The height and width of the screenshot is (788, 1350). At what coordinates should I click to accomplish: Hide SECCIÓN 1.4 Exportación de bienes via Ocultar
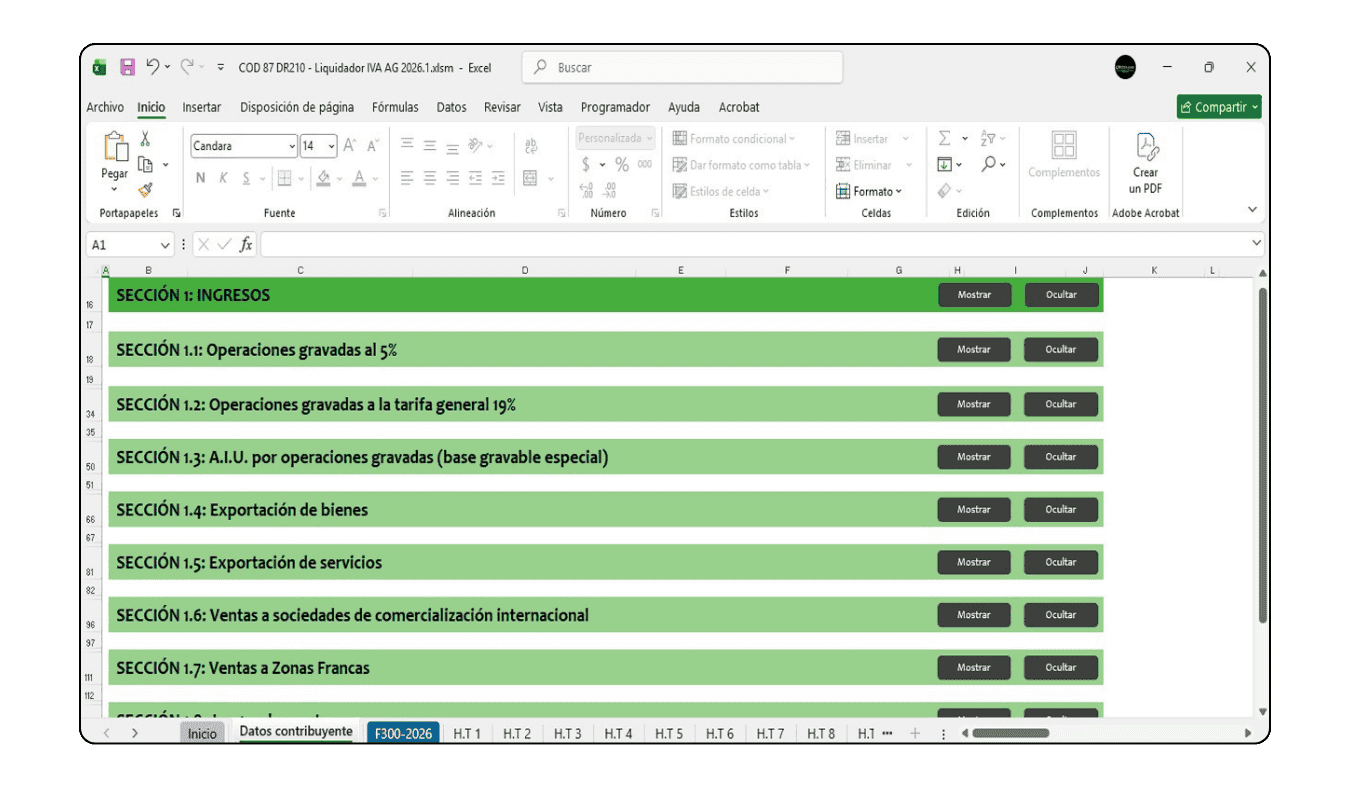click(1060, 510)
